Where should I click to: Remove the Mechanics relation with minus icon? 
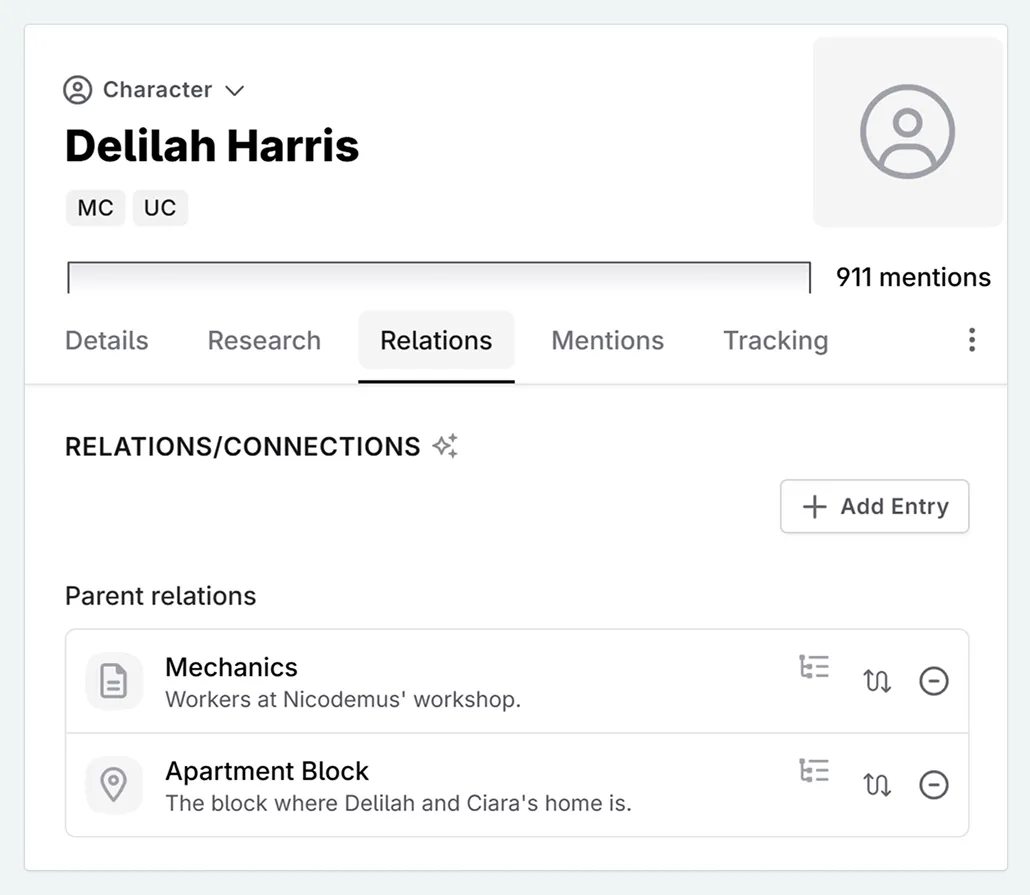933,682
